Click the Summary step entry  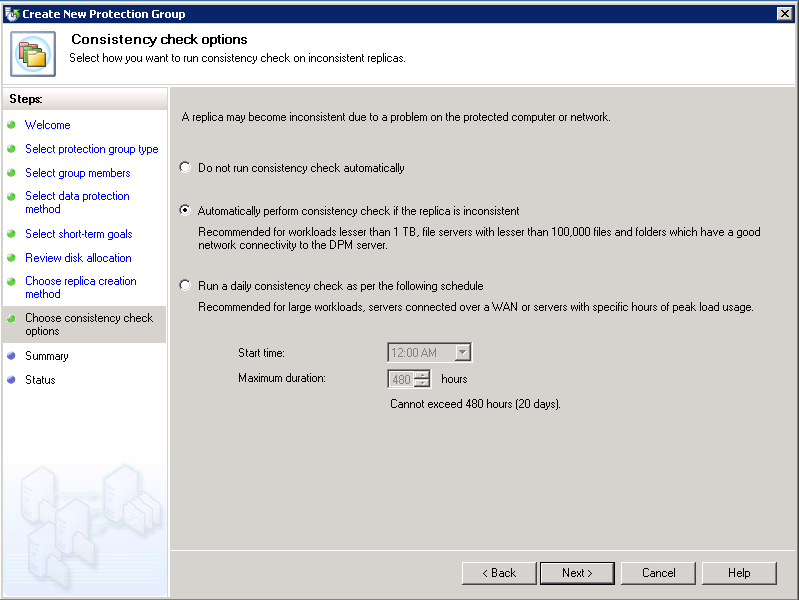click(47, 356)
